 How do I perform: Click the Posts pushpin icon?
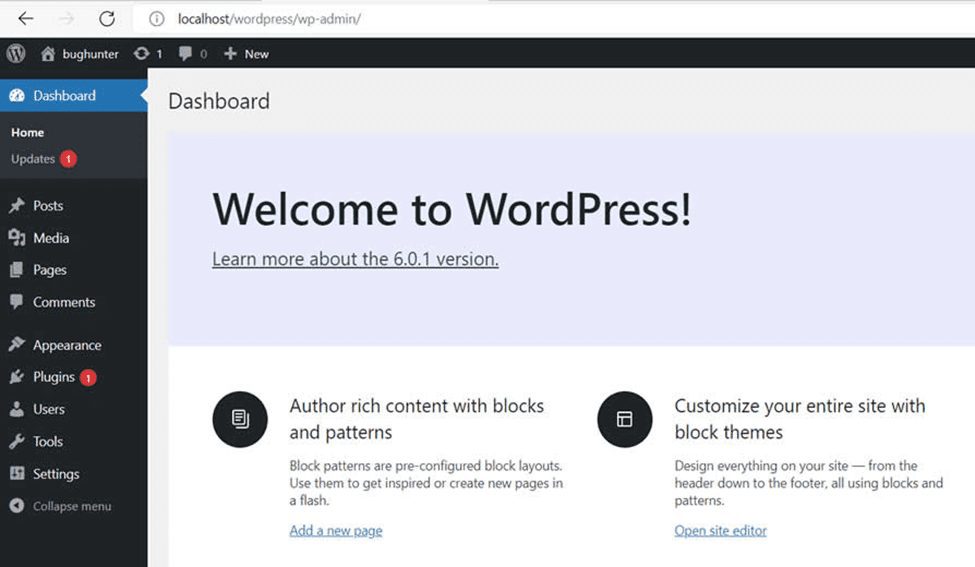(x=17, y=206)
